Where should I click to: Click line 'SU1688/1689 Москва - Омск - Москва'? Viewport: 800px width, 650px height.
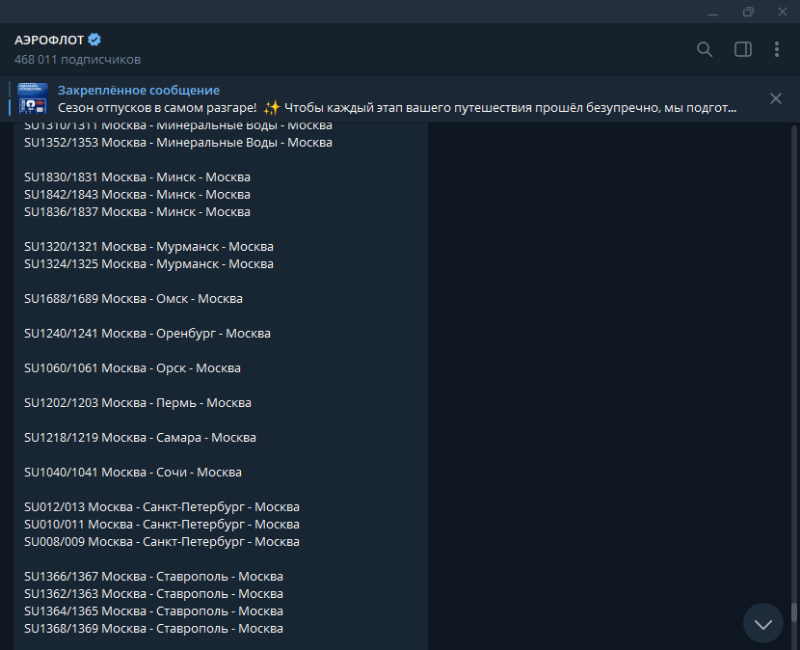(133, 298)
